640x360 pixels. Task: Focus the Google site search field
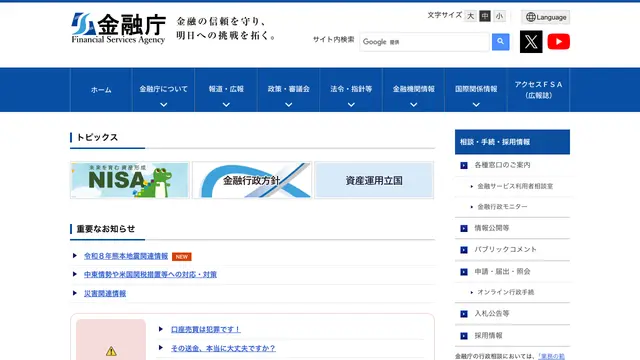[424, 42]
